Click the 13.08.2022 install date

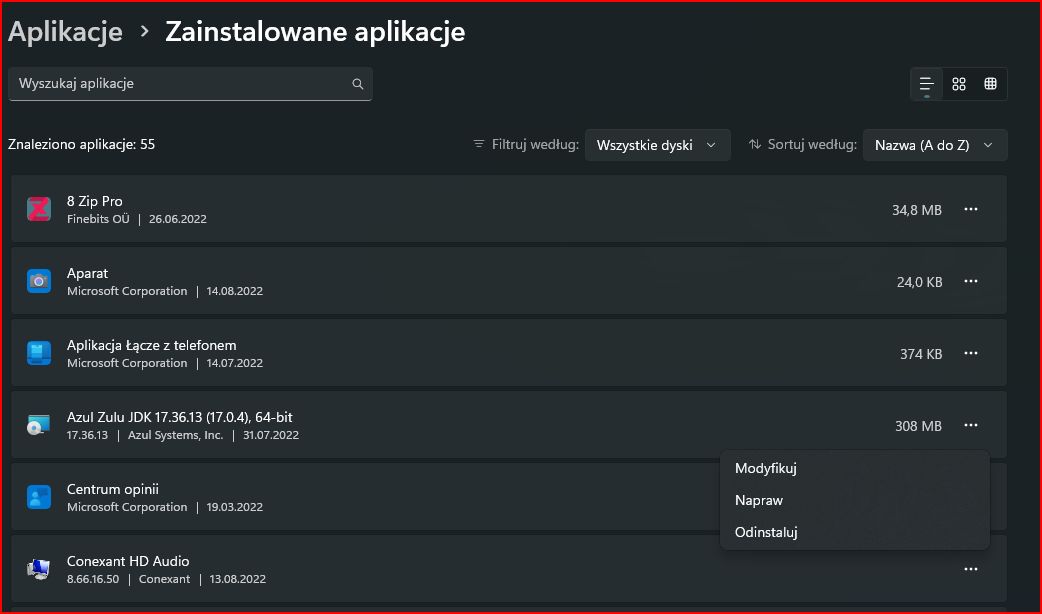[x=237, y=579]
